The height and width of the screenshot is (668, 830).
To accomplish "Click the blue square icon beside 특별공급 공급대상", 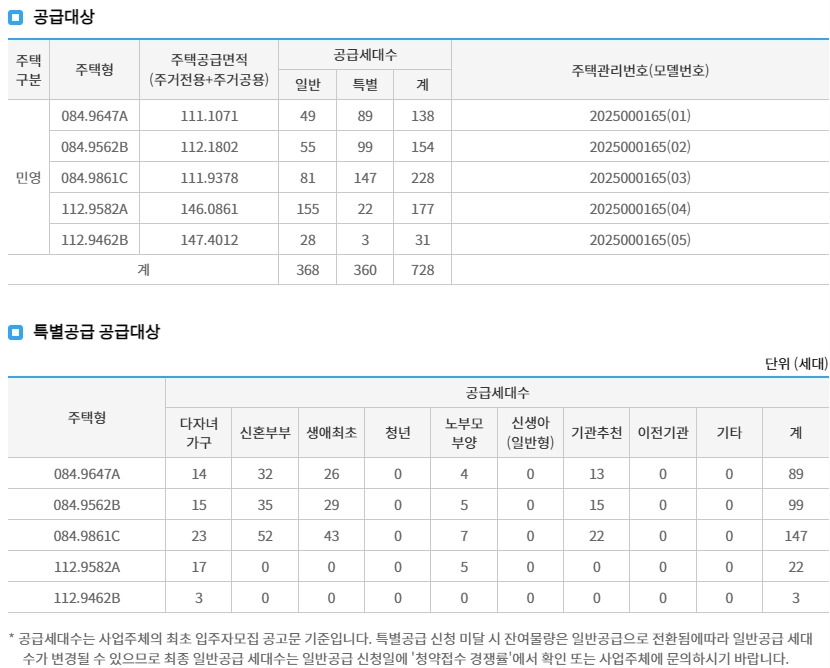I will click(x=14, y=332).
